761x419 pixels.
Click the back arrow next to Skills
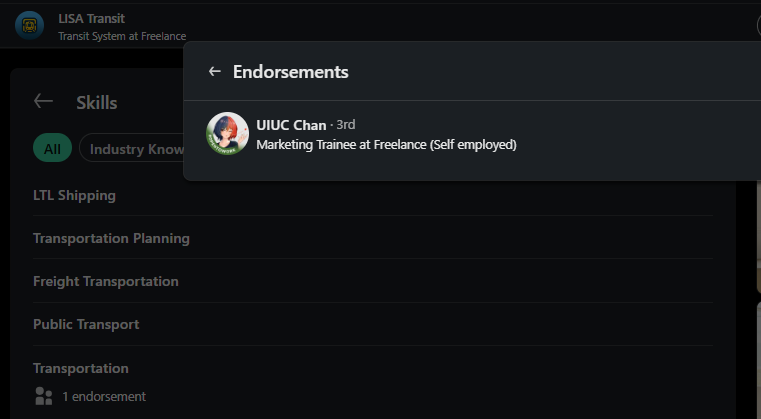pos(43,101)
